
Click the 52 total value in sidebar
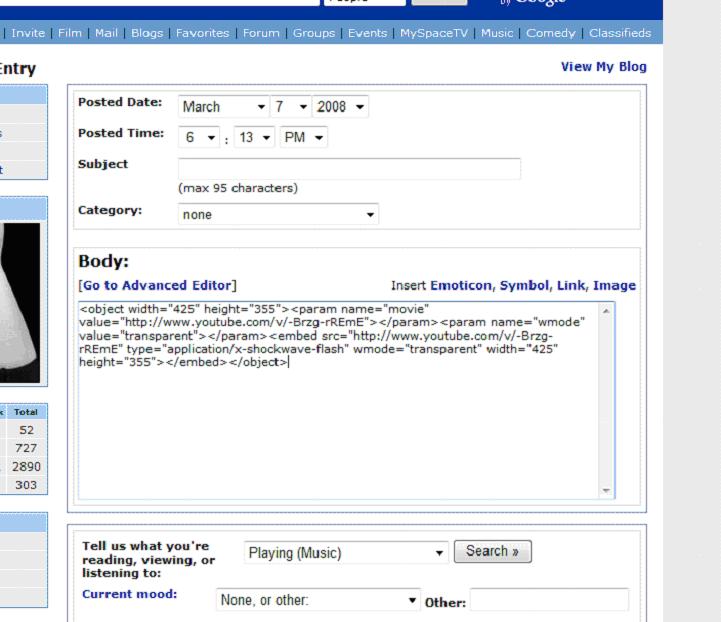point(27,430)
